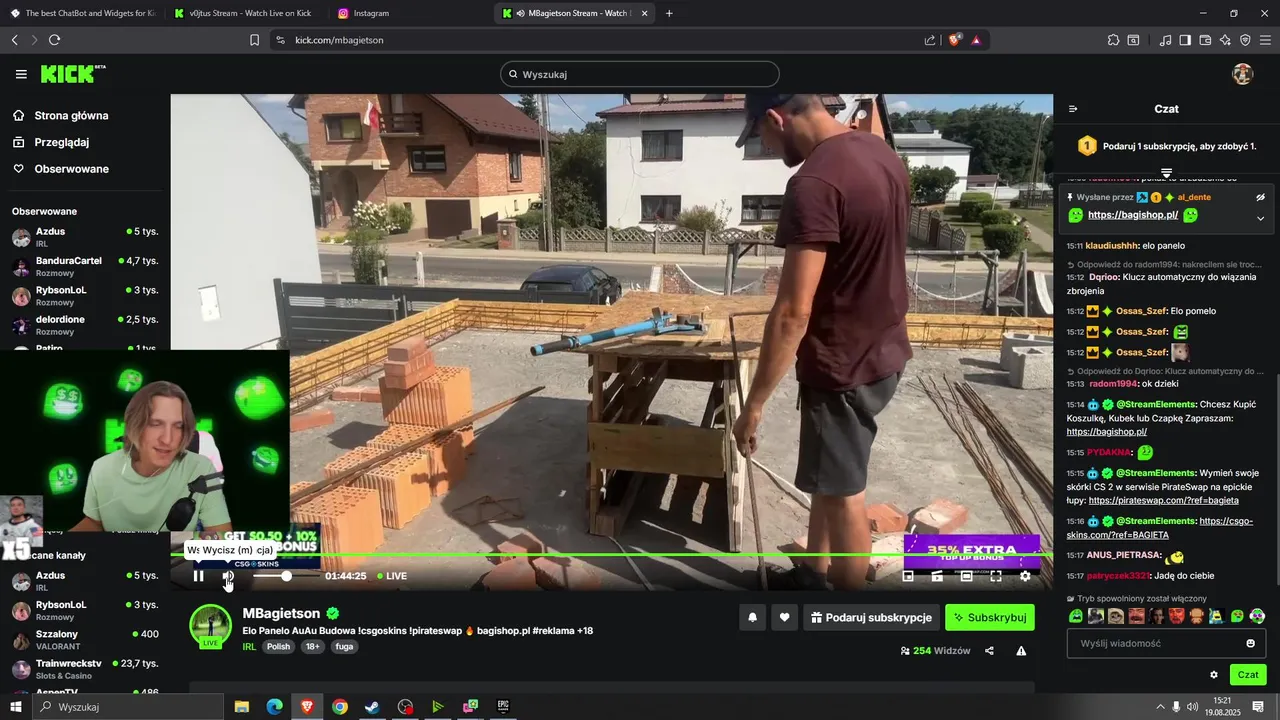Jump to LIVE in the player
This screenshot has height=720, width=1280.
[x=390, y=576]
